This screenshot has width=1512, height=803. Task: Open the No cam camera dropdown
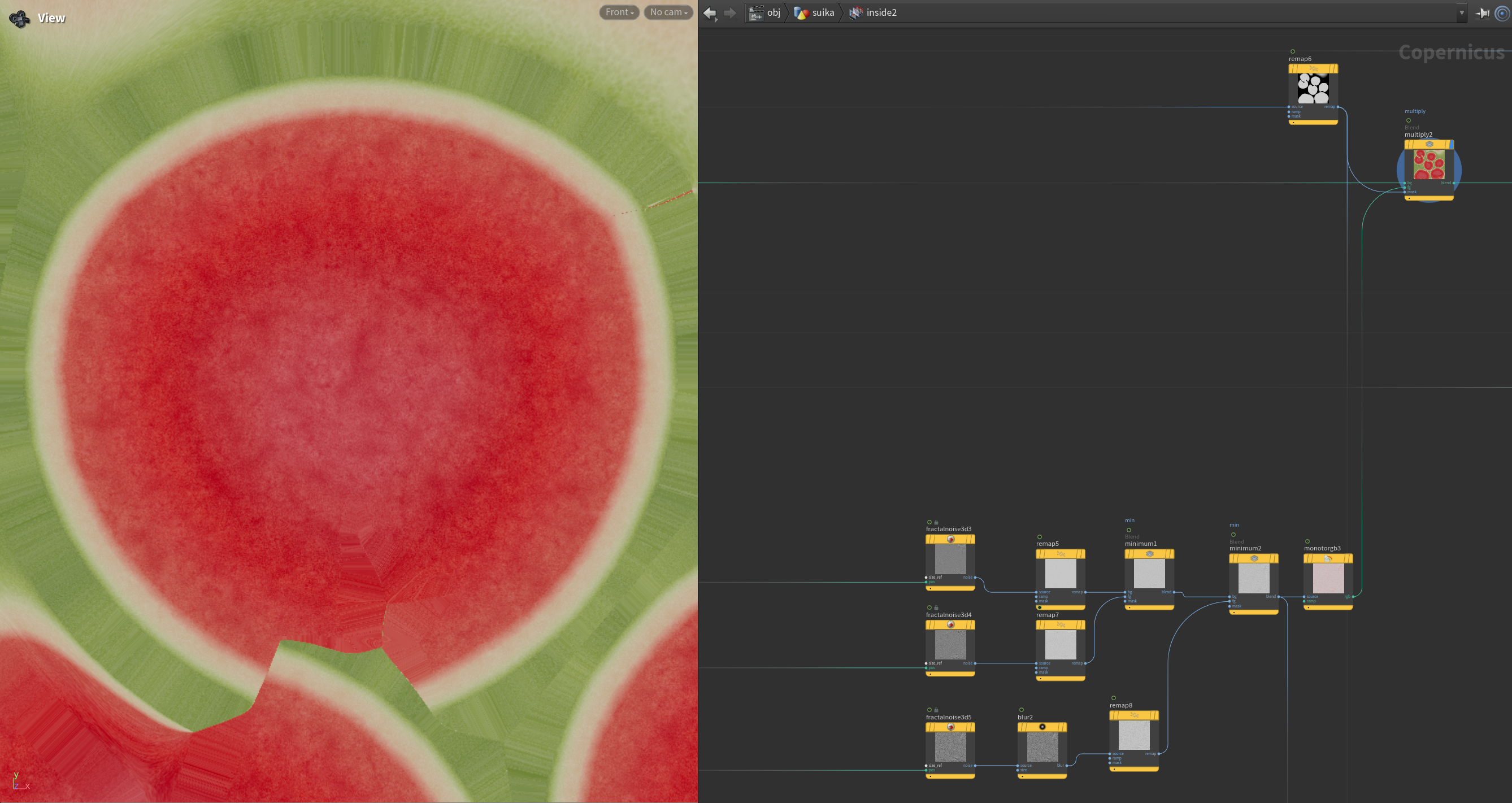pyautogui.click(x=668, y=12)
